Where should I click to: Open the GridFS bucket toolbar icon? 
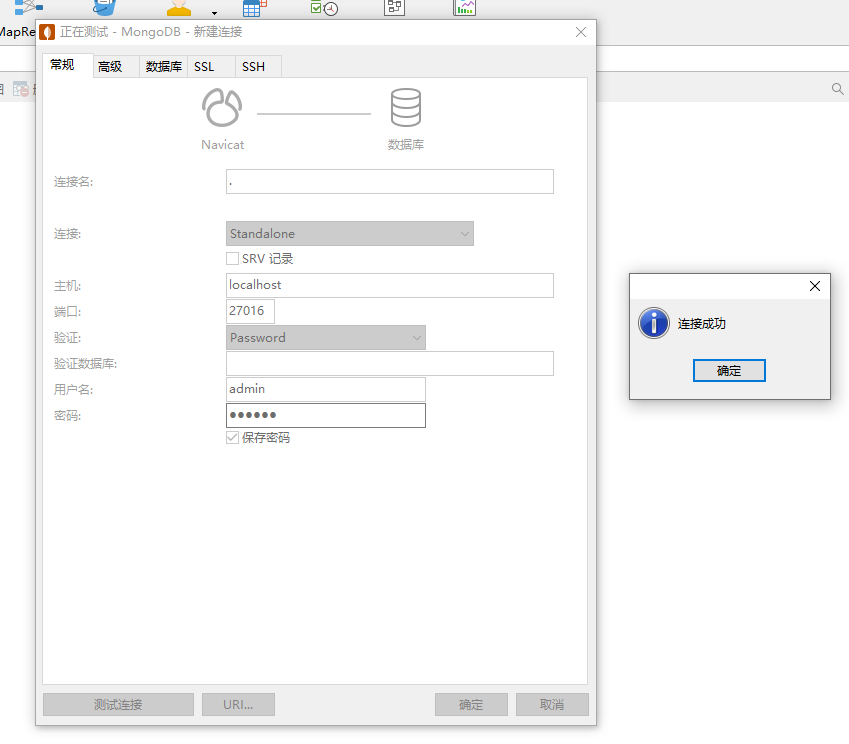tap(105, 8)
